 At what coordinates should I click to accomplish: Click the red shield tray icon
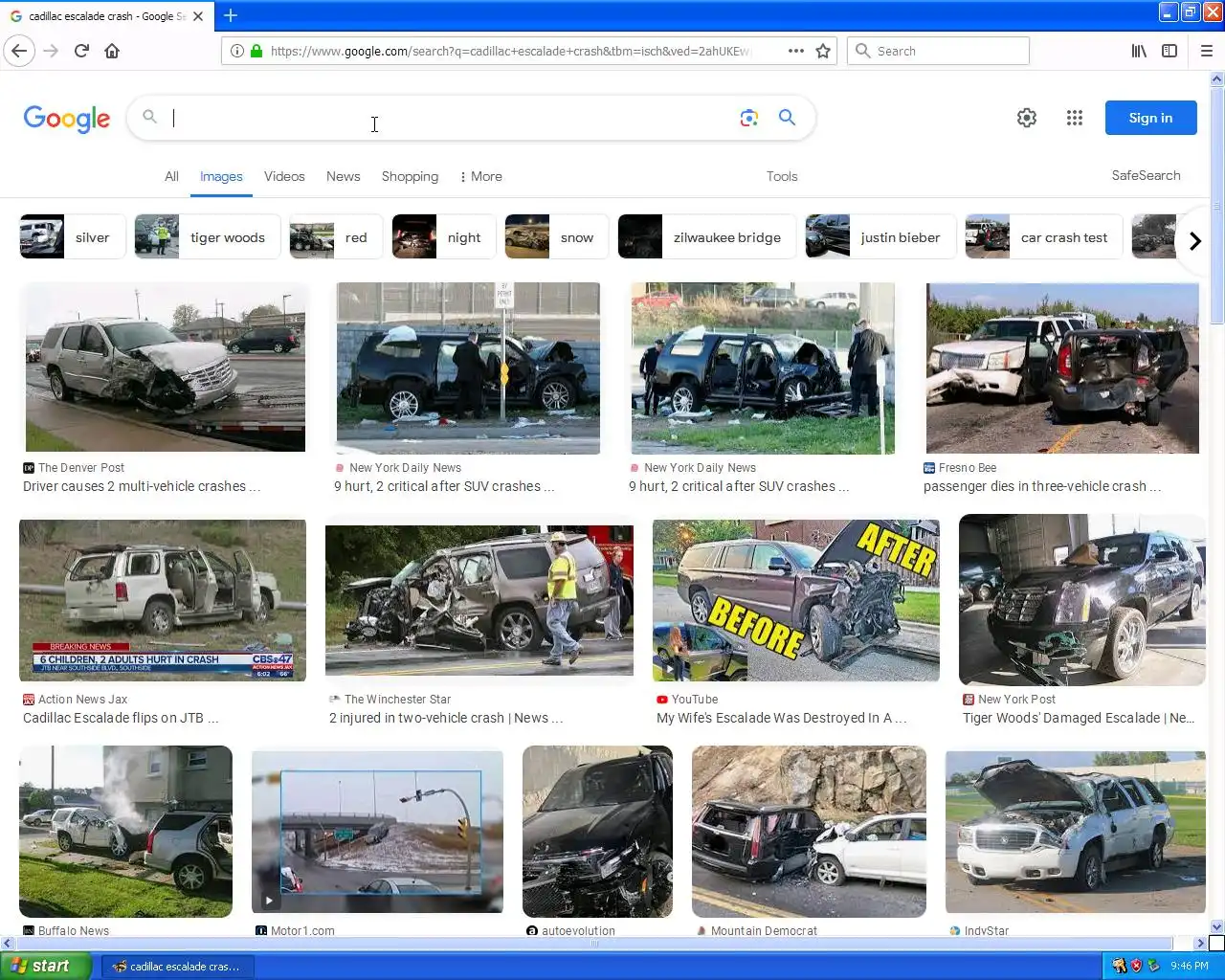1136,966
